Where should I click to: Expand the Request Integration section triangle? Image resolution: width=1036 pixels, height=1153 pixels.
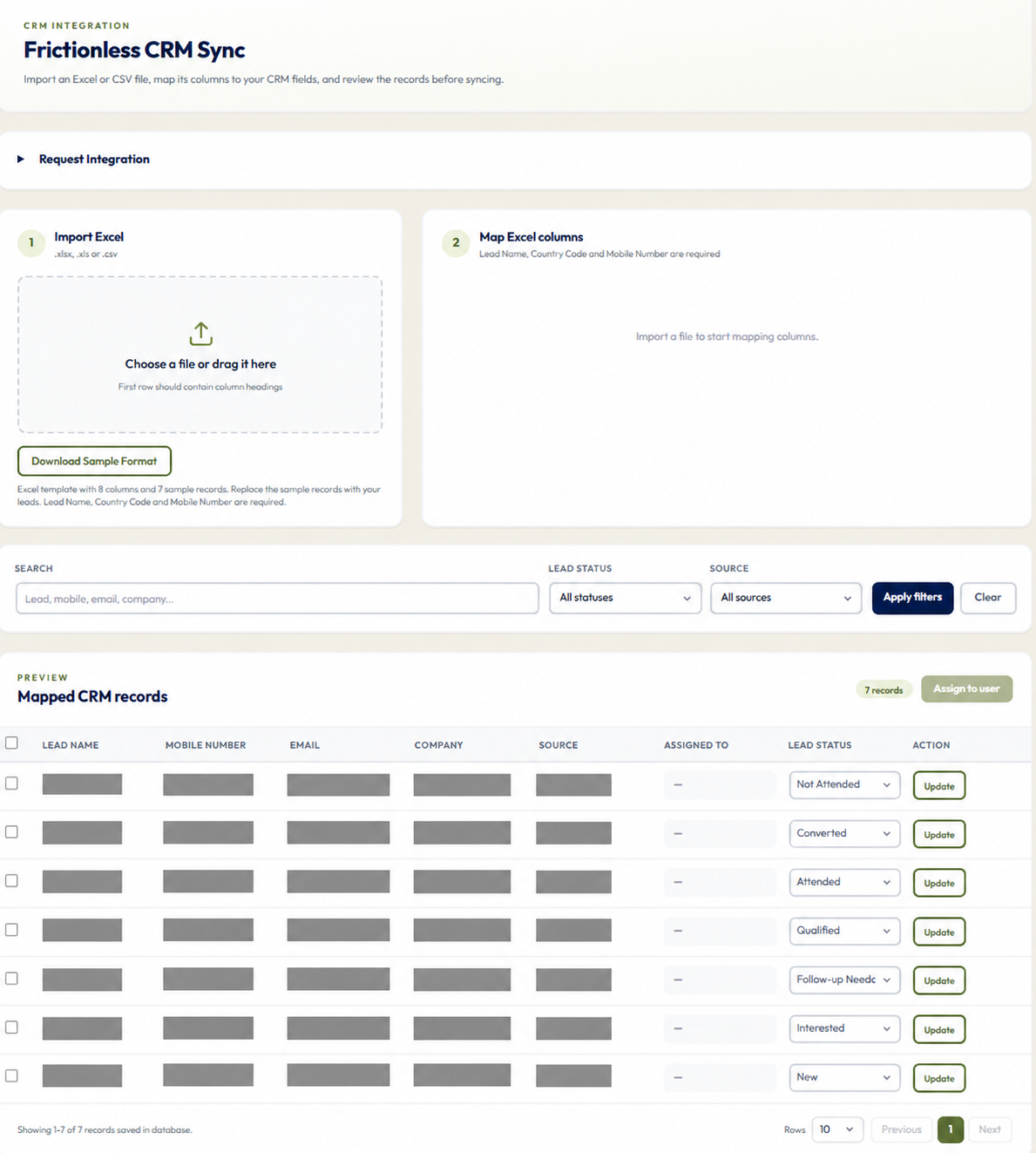pos(21,159)
